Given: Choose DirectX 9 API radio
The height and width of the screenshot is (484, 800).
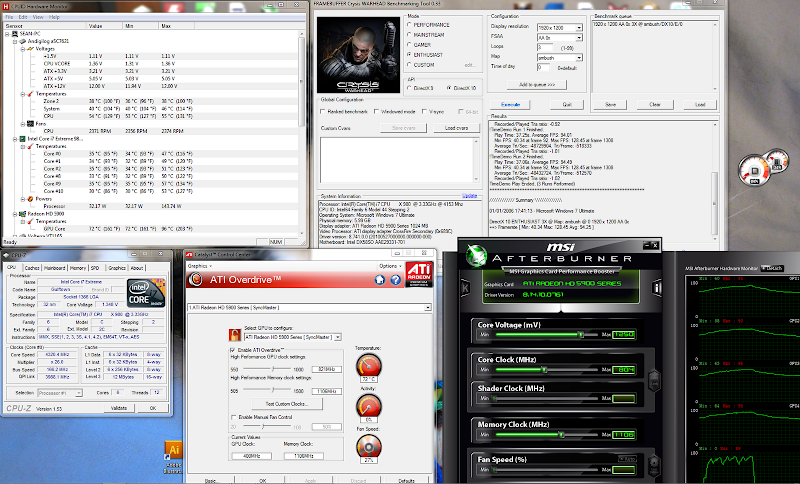Looking at the screenshot, I should pyautogui.click(x=409, y=88).
